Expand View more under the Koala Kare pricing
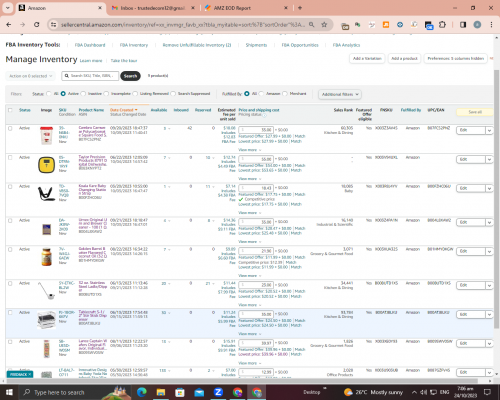This screenshot has height=400, width=500. point(250,213)
